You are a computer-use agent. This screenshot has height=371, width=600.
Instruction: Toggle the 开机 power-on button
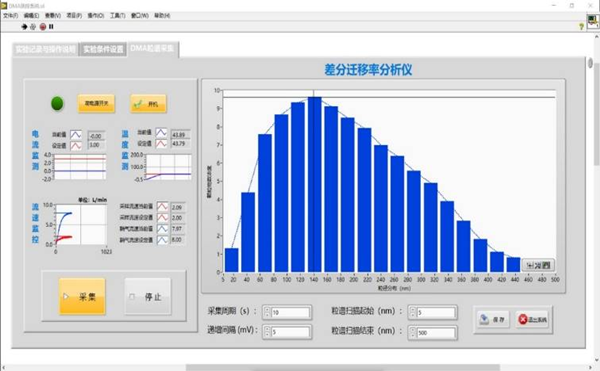(148, 104)
